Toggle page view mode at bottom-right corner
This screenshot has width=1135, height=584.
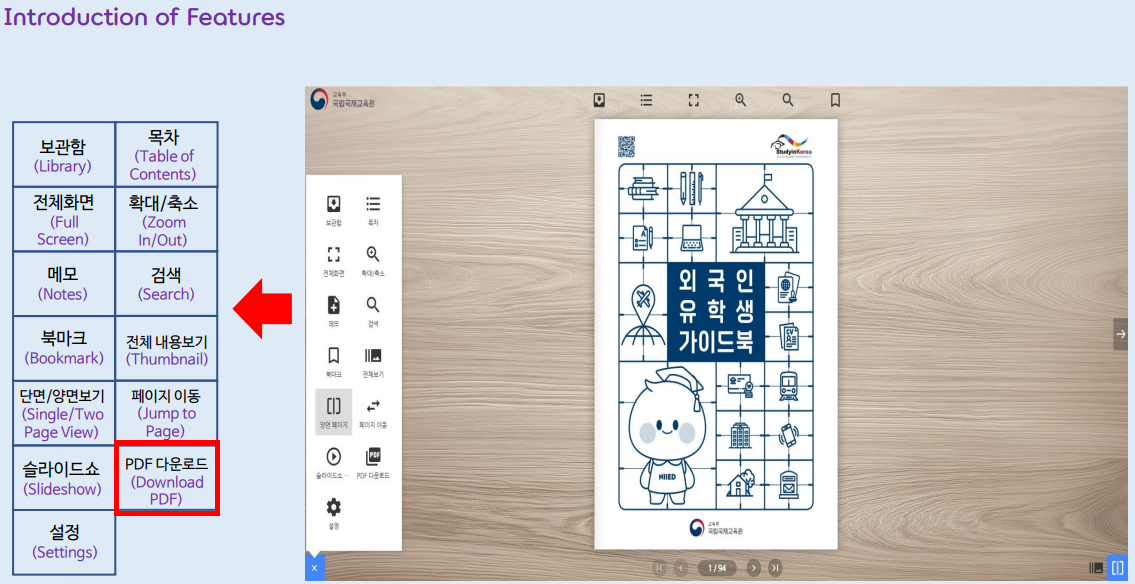click(x=1119, y=568)
